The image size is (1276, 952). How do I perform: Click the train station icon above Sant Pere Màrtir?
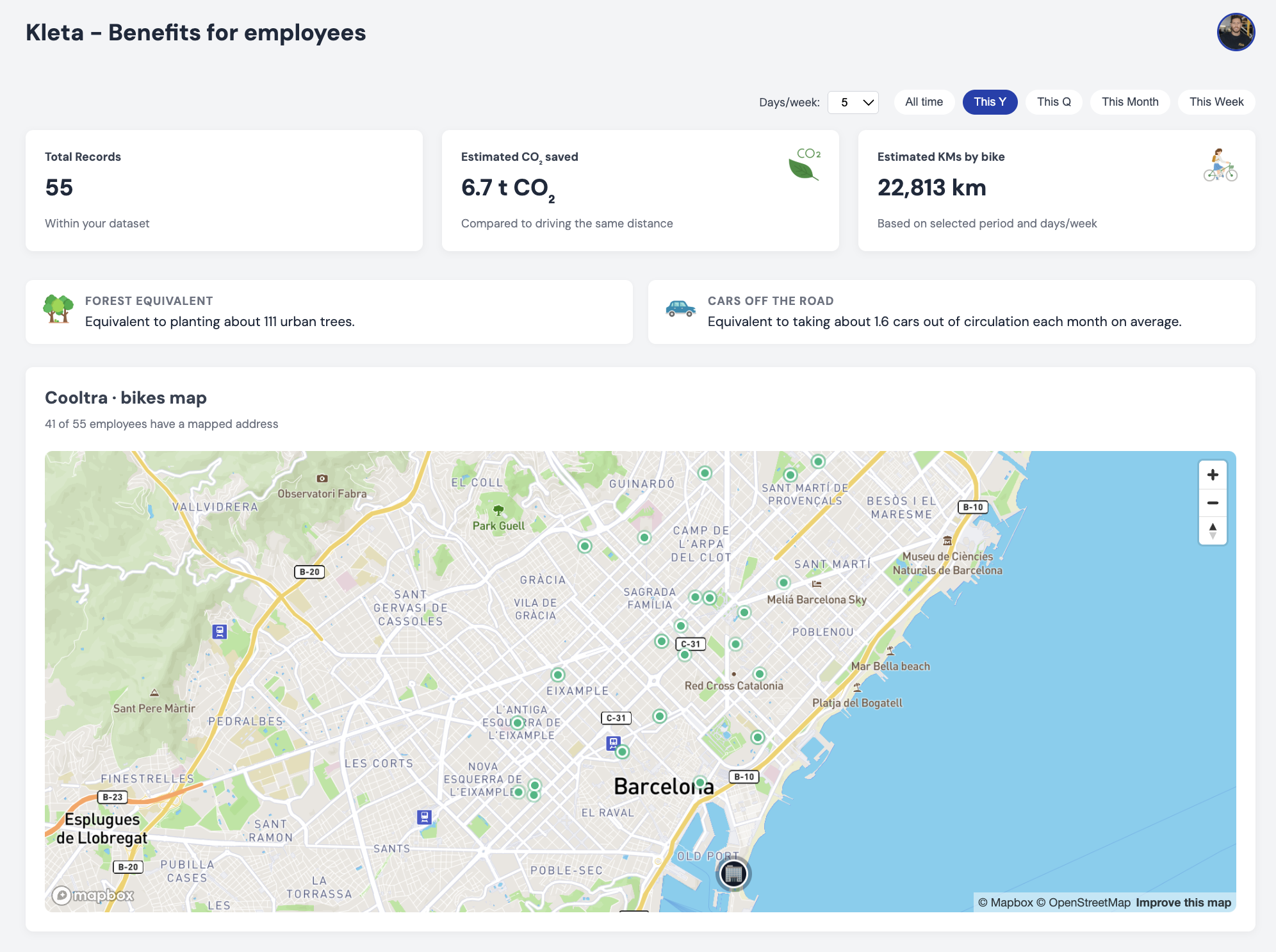(x=220, y=632)
